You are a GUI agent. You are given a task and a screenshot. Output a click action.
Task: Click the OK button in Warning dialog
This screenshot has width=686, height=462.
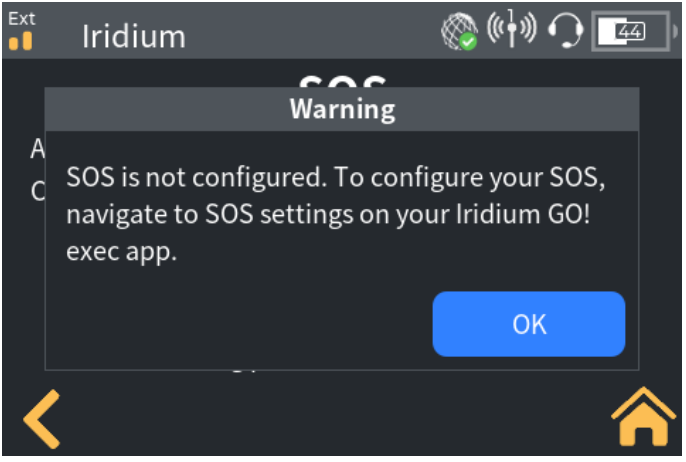pos(528,324)
